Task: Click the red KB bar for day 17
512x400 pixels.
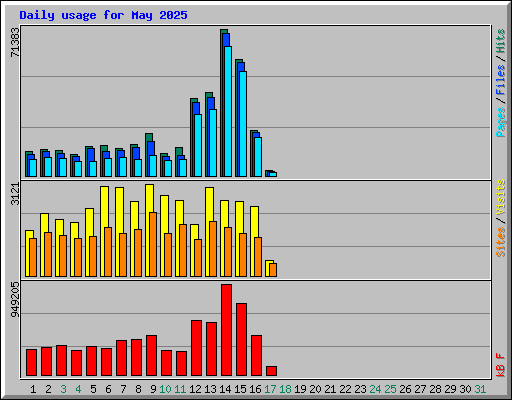Action: point(271,371)
